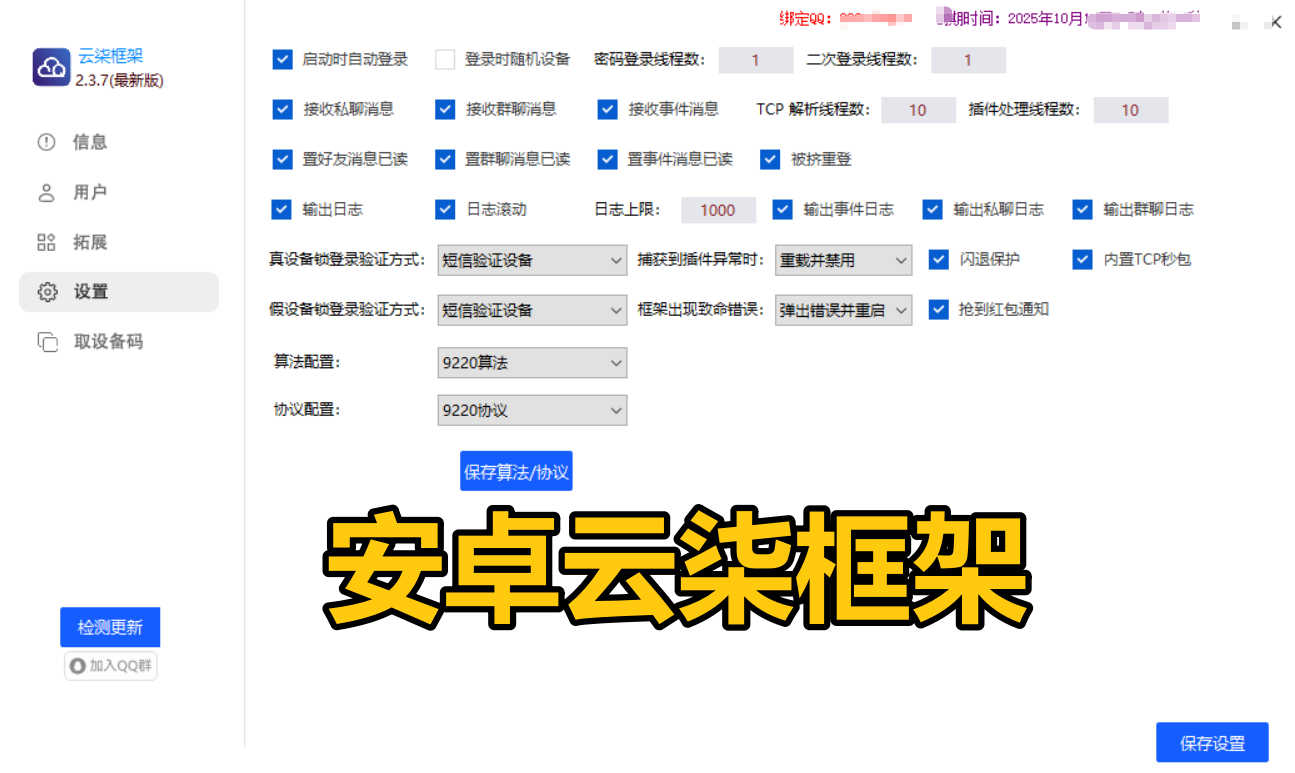This screenshot has width=1295, height=773.
Task: Click the 信息 info icon in sidebar
Action: (x=46, y=142)
